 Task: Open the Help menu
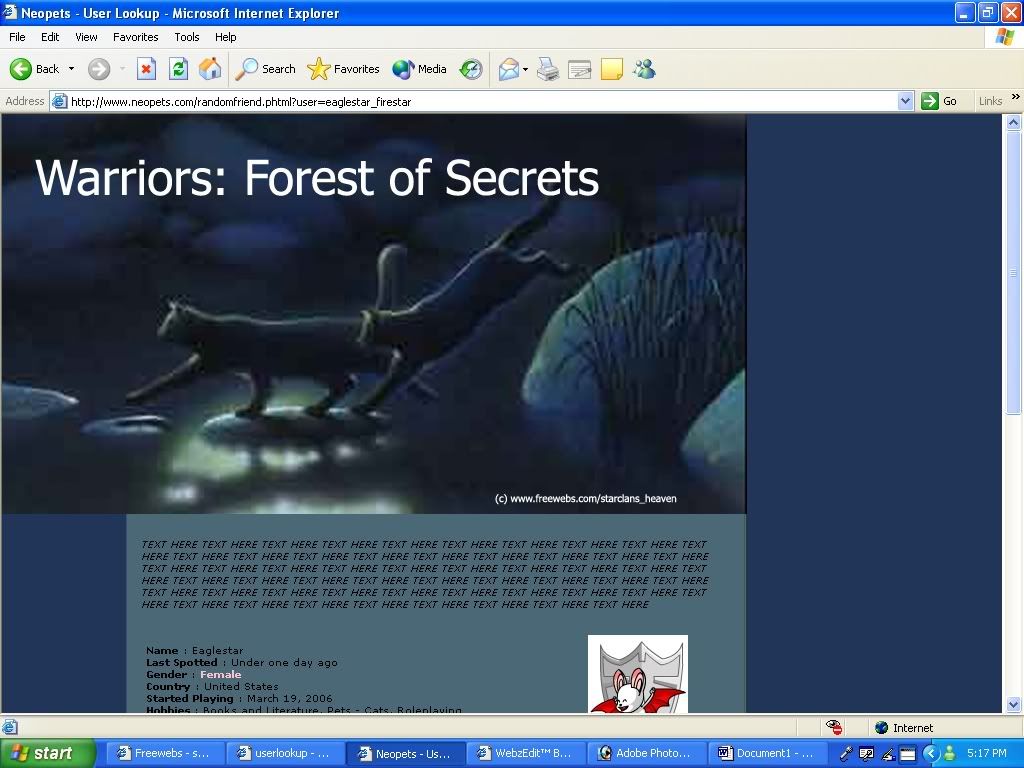click(x=225, y=37)
